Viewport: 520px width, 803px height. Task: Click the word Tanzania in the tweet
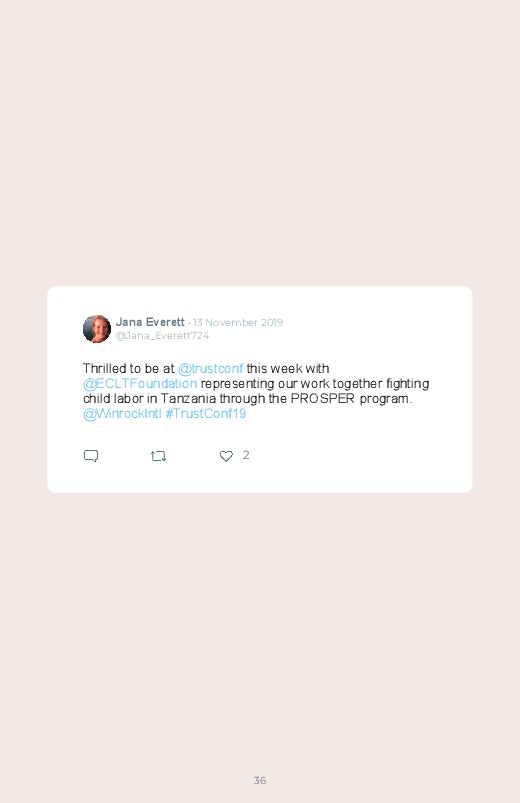pos(189,398)
